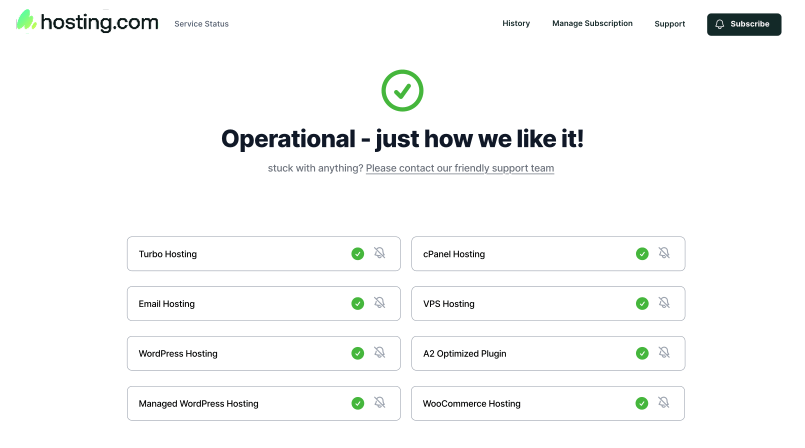Screen dimensions: 805x448
Task: Click the large green operational checkmark icon
Action: click(402, 91)
